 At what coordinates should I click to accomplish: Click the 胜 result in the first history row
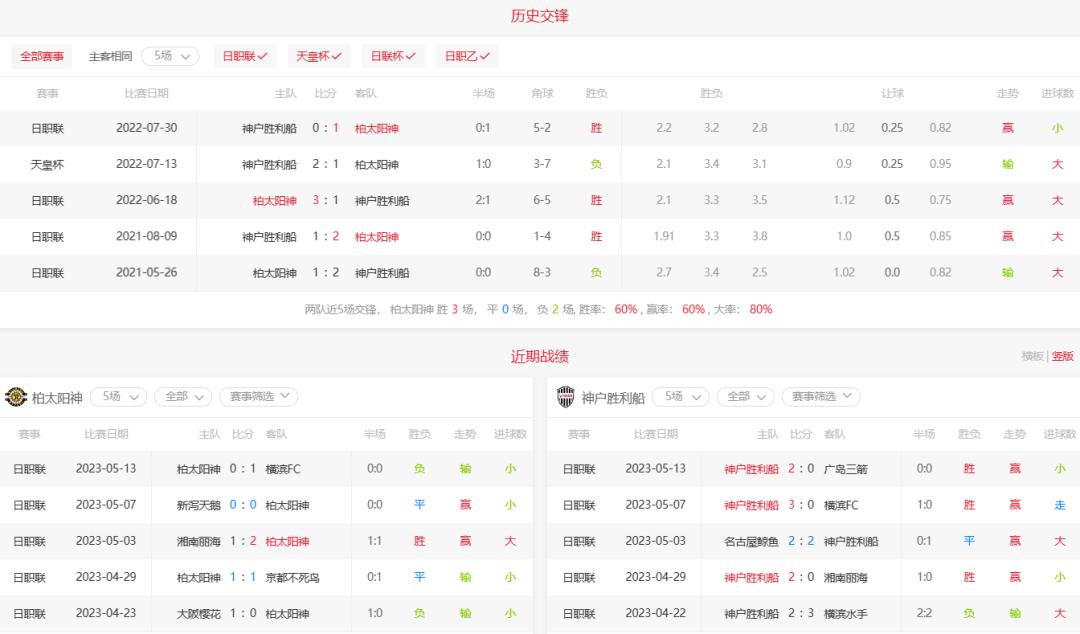(x=596, y=128)
